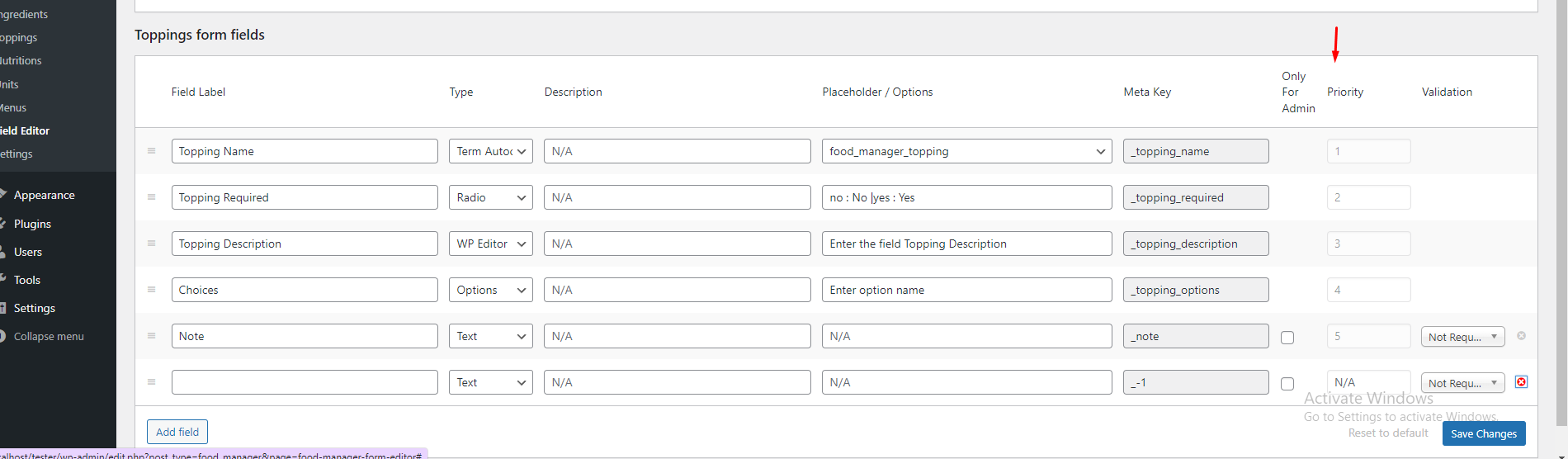Viewport: 1568px width, 459px height.
Task: Delete the Note field via gray remove icon
Action: [x=1521, y=336]
